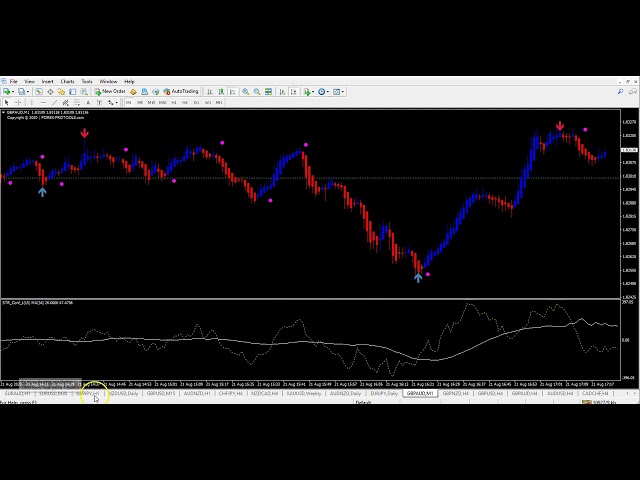Select the trendline drawing tool
The height and width of the screenshot is (480, 640).
[x=52, y=102]
